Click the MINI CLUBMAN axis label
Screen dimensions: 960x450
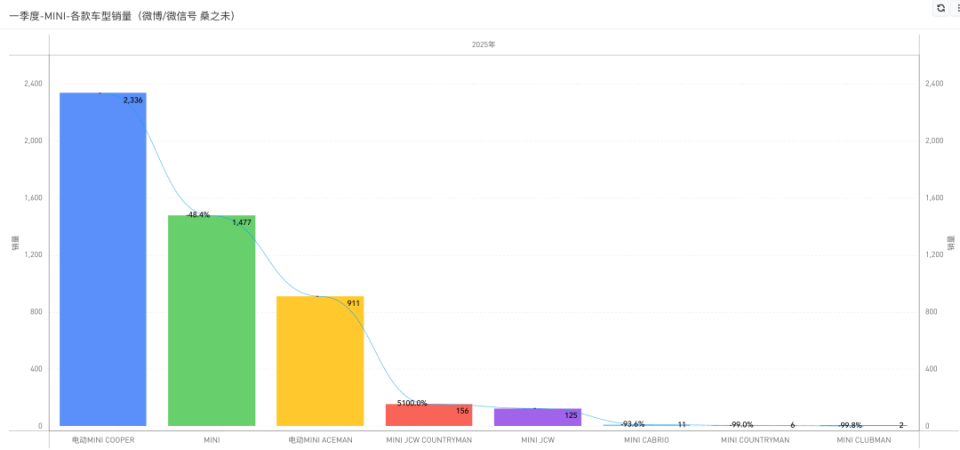pos(864,440)
